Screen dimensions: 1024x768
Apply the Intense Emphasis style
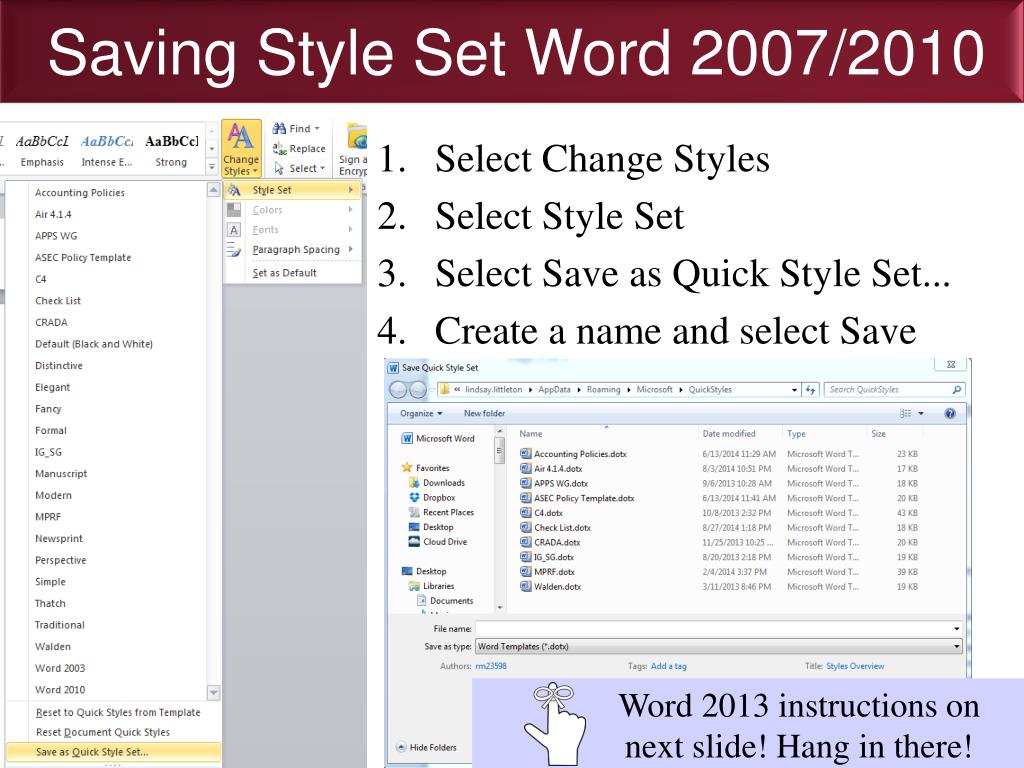click(106, 151)
